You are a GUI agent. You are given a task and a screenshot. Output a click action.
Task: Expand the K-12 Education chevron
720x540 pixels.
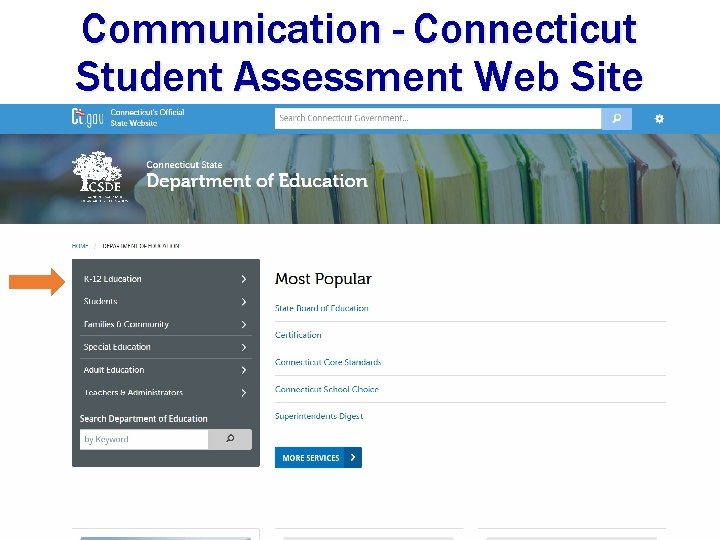pyautogui.click(x=244, y=279)
